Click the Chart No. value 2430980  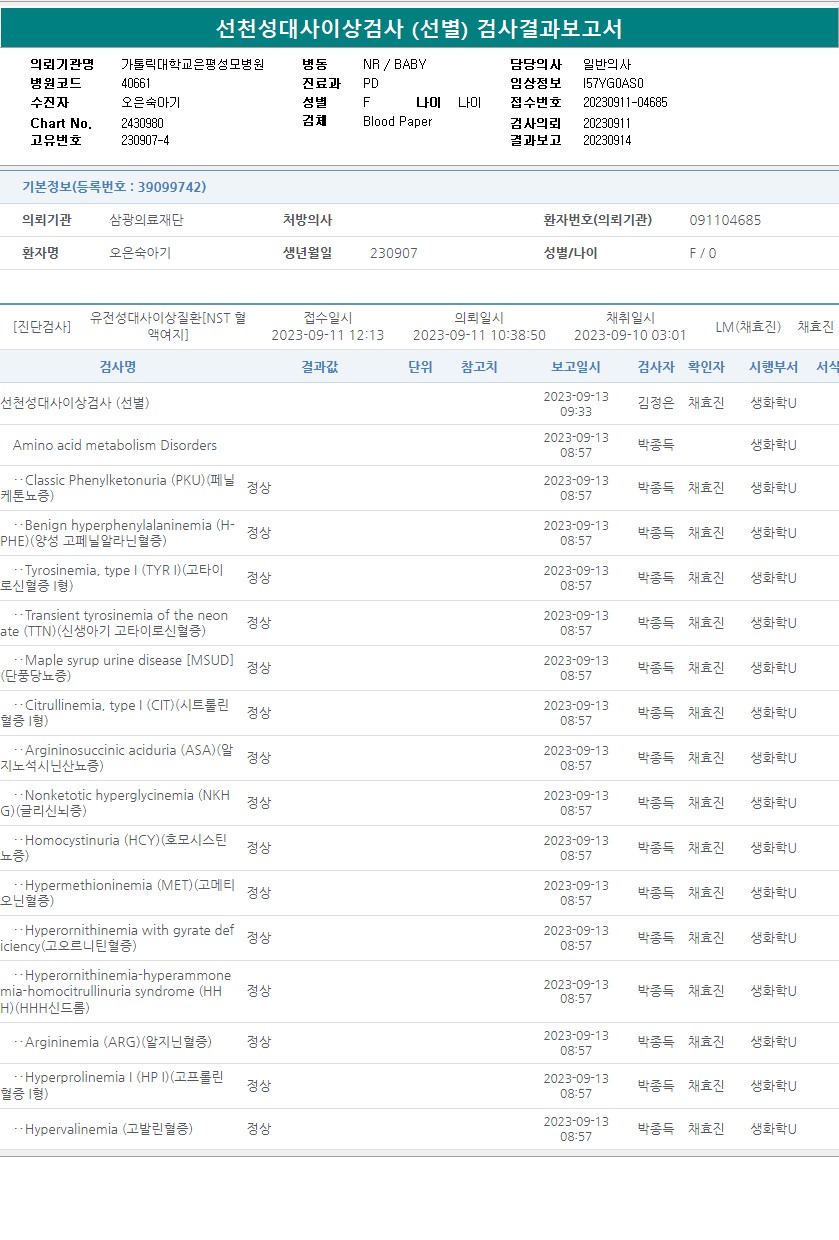pos(142,123)
